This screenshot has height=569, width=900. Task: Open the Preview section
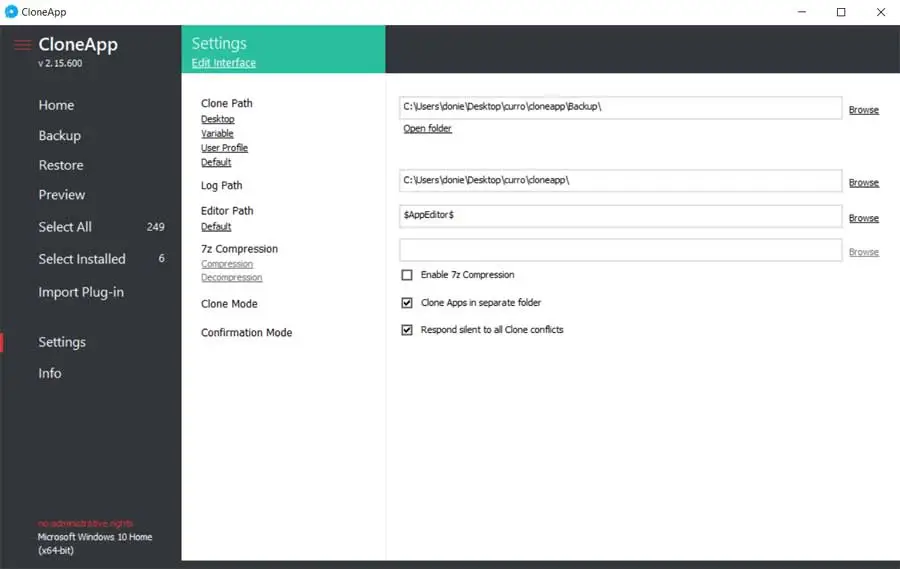(62, 195)
